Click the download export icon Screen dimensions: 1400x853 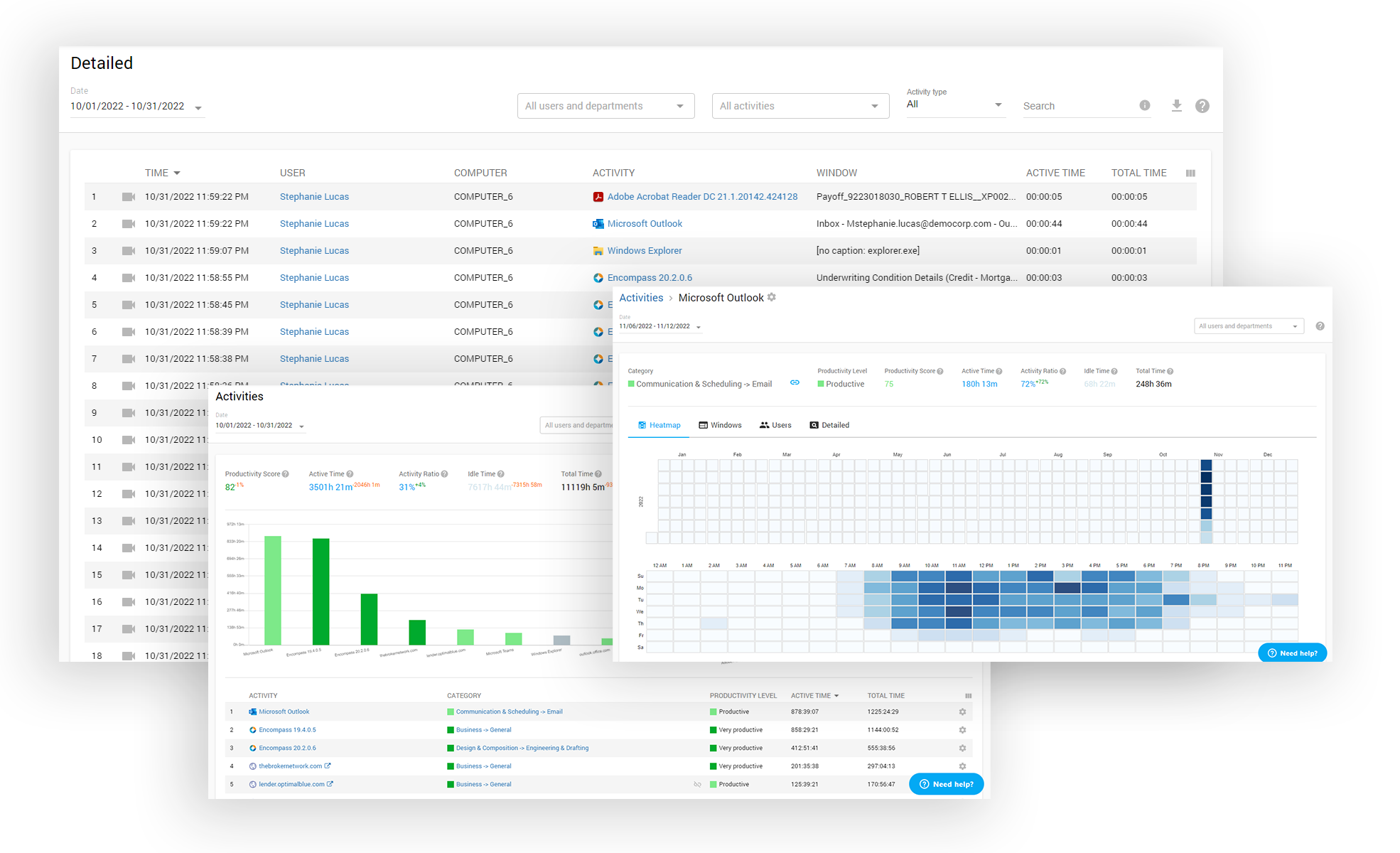click(1177, 105)
